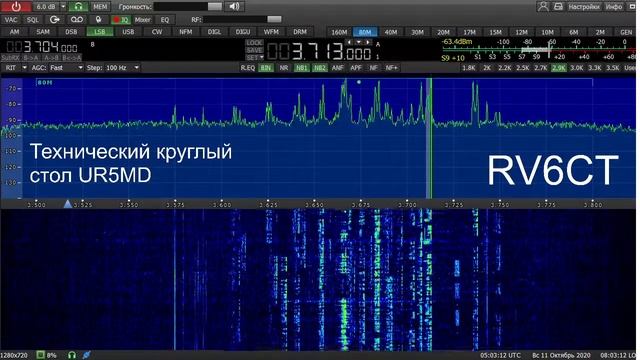Click the voicemail tape recorder icon
Viewport: 640px width, 360px height.
[76, 20]
